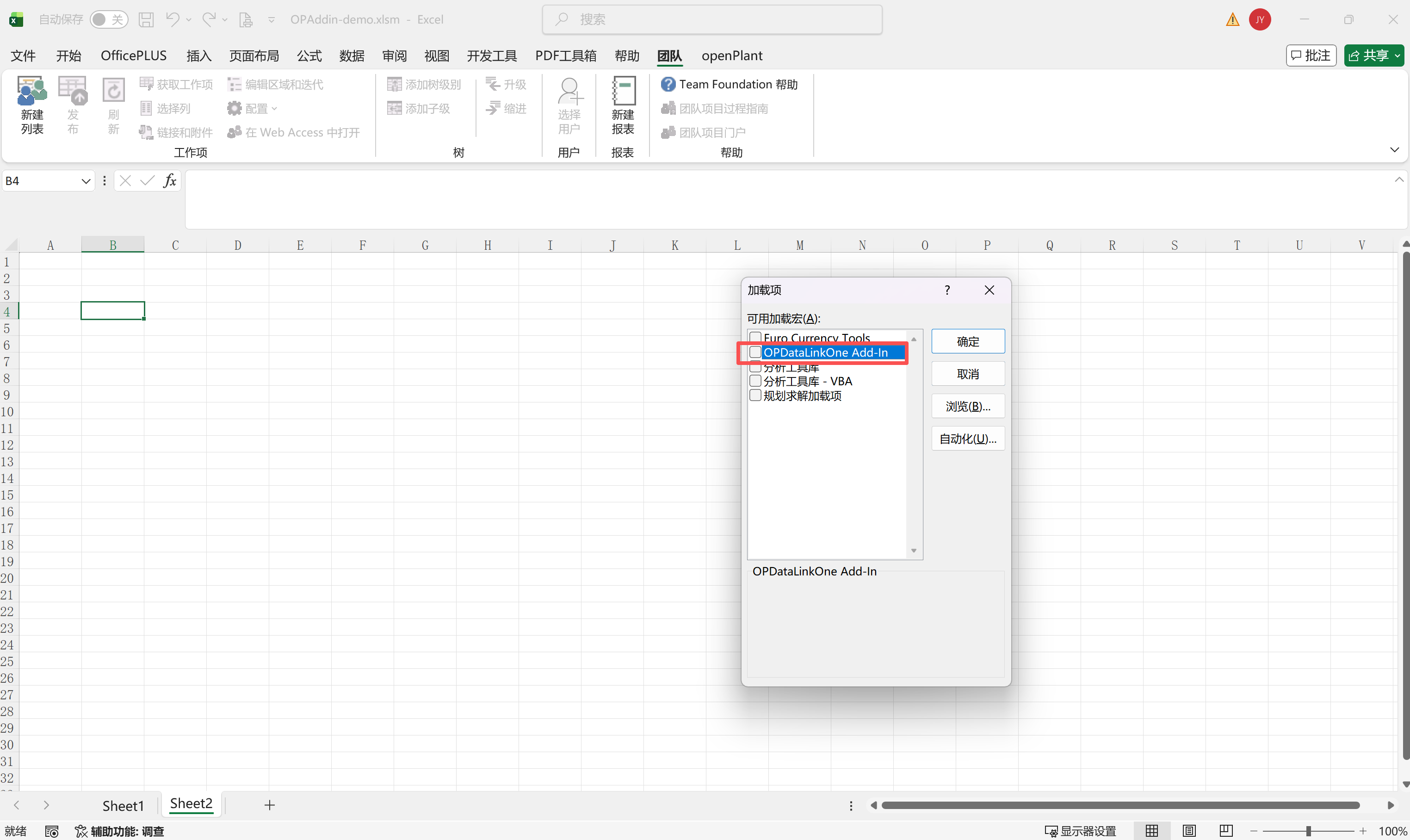The width and height of the screenshot is (1410, 840).
Task: Click the warning triangle icon in title bar
Action: click(x=1232, y=20)
